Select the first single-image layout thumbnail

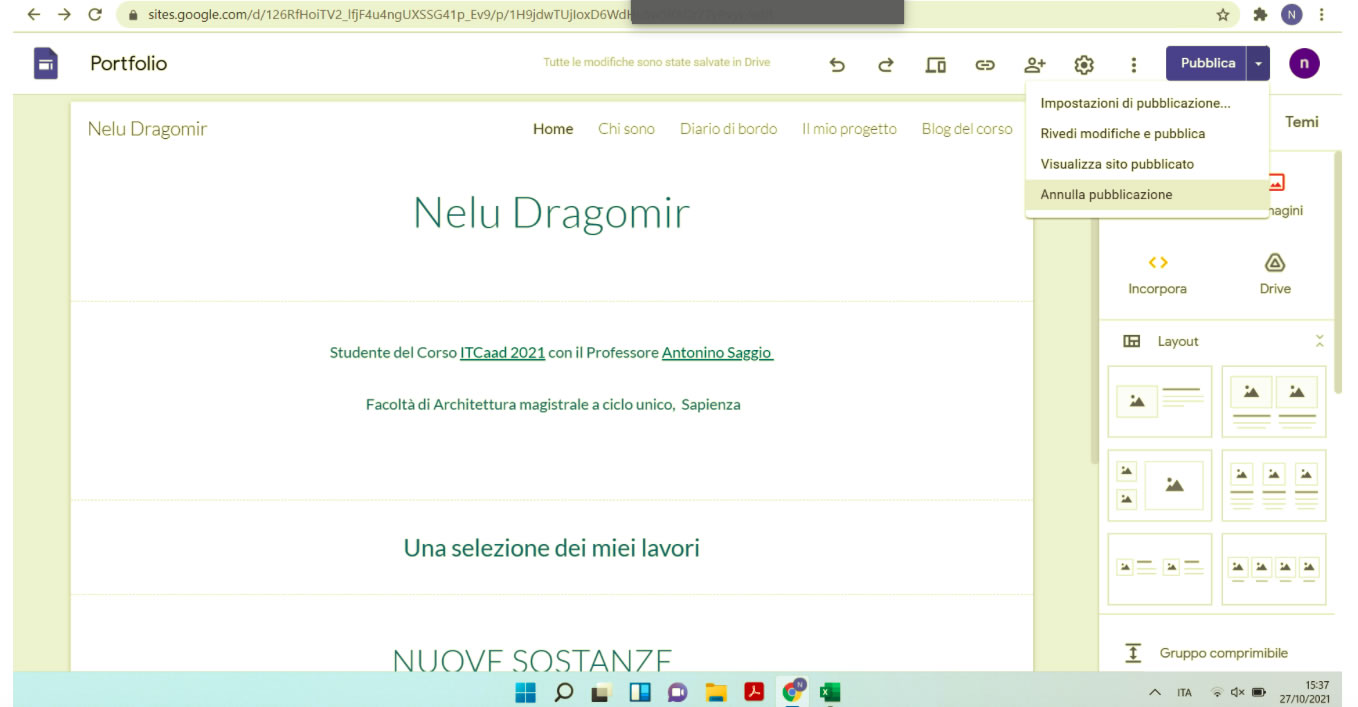click(1159, 401)
